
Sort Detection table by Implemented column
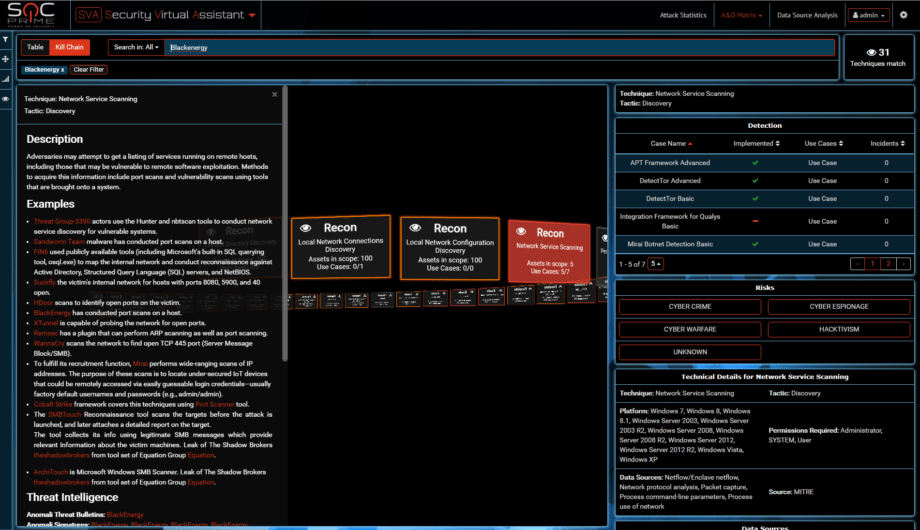point(756,143)
